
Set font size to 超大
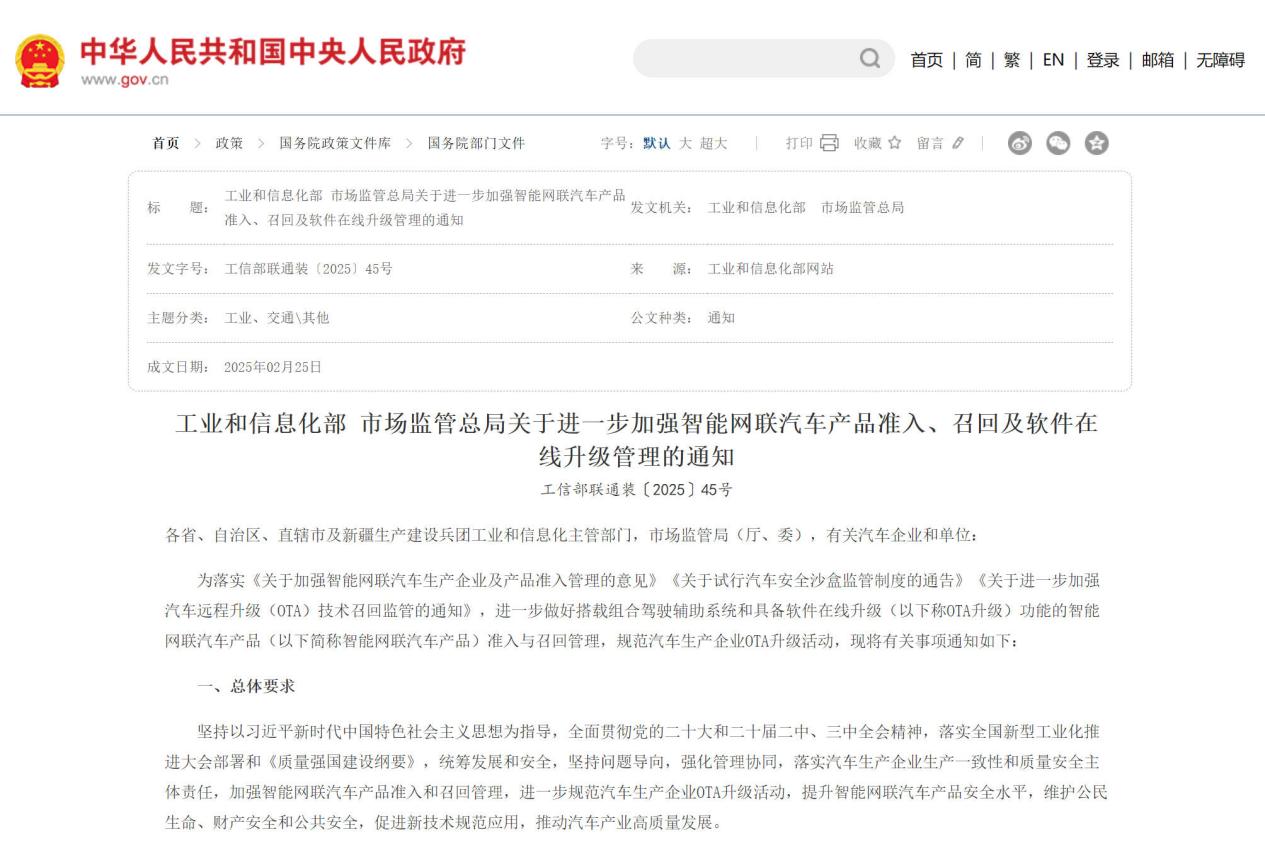pos(714,143)
